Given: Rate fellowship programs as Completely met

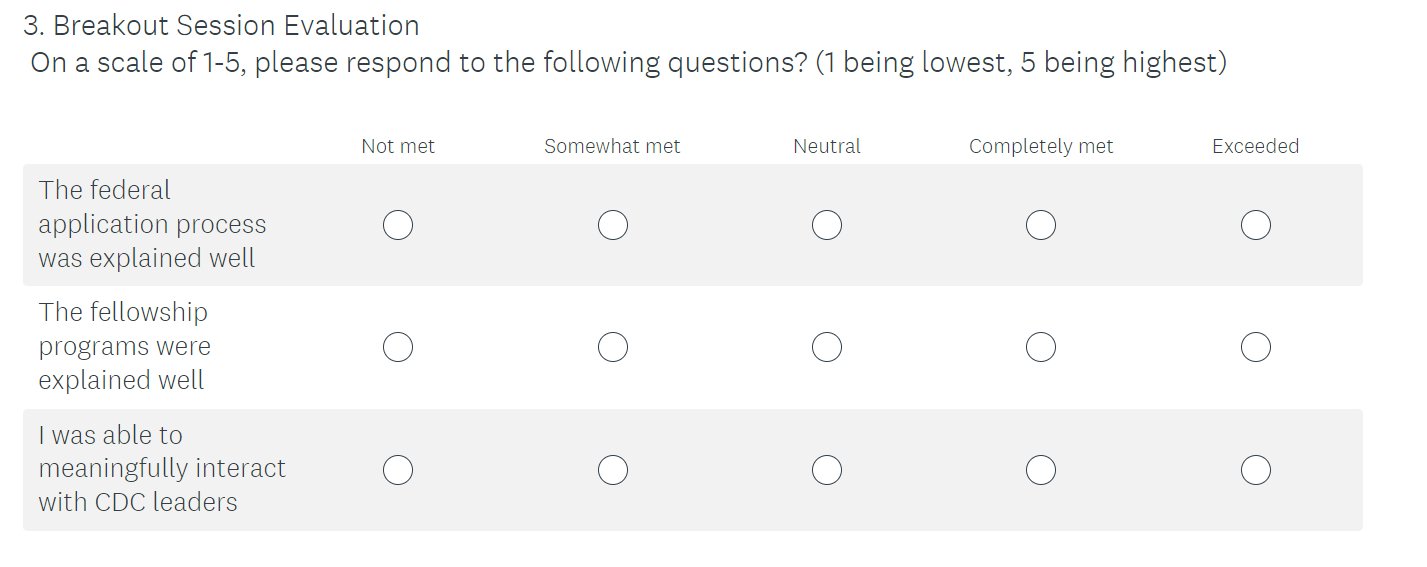Looking at the screenshot, I should click(1041, 347).
